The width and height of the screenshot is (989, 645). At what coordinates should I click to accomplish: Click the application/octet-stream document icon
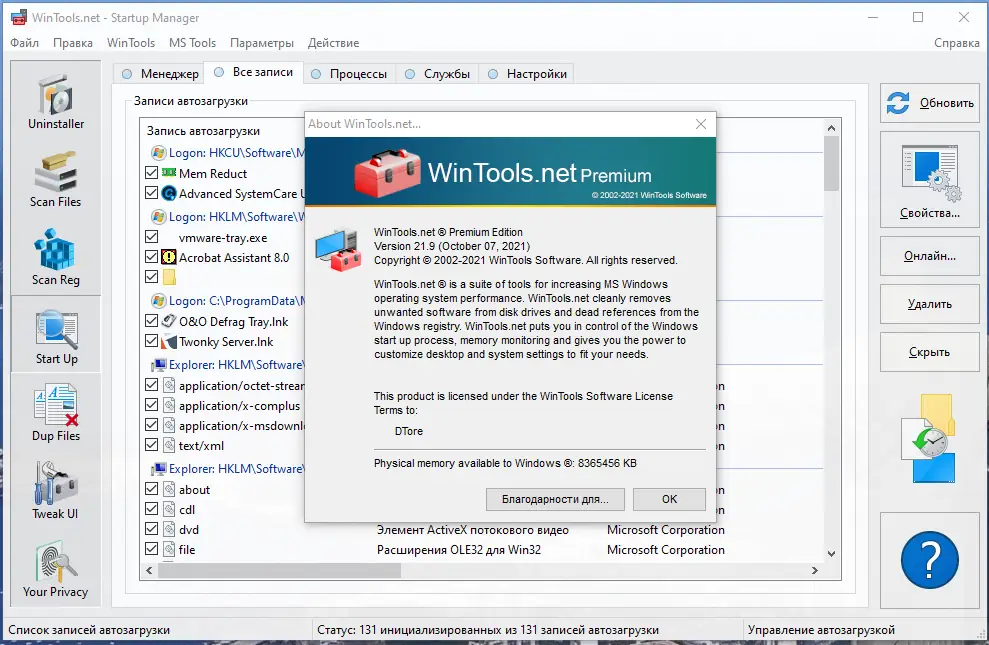pos(168,385)
